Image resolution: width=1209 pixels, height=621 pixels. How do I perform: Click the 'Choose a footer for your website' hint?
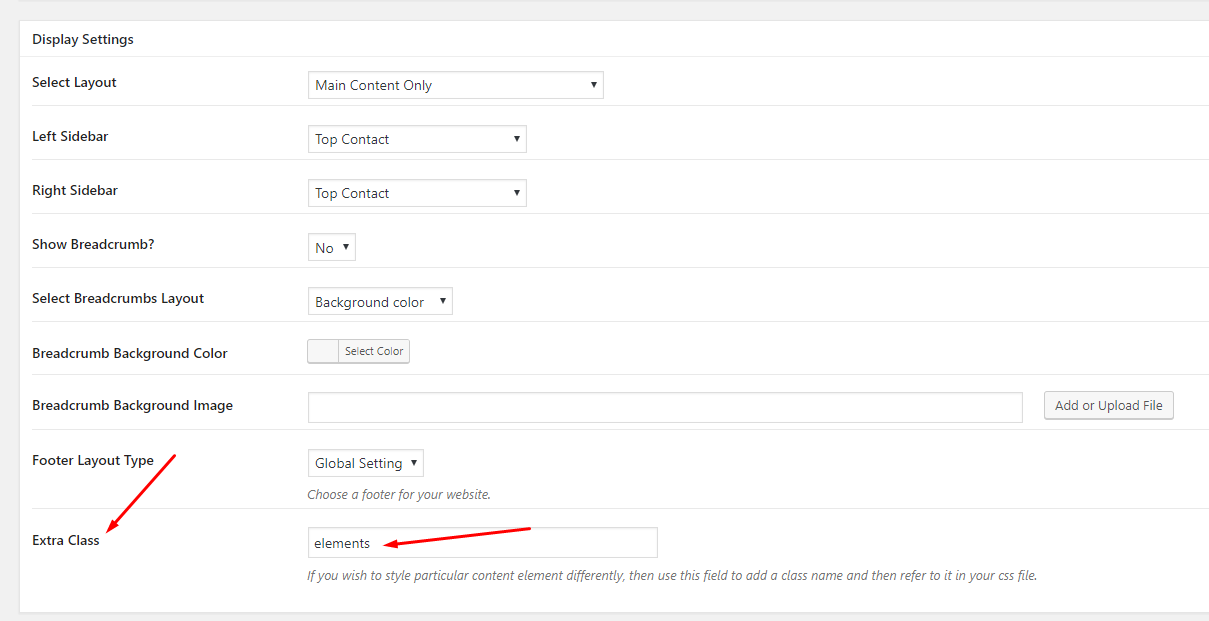(x=399, y=494)
